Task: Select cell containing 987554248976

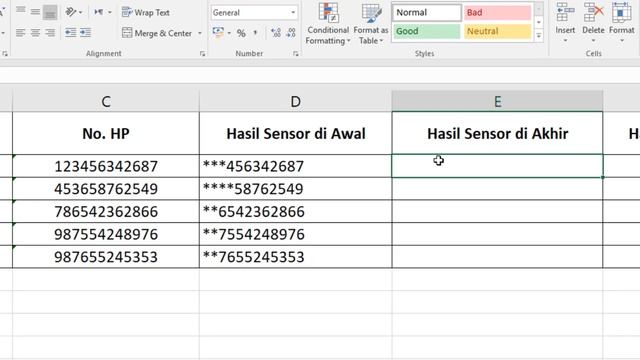Action: [x=106, y=234]
